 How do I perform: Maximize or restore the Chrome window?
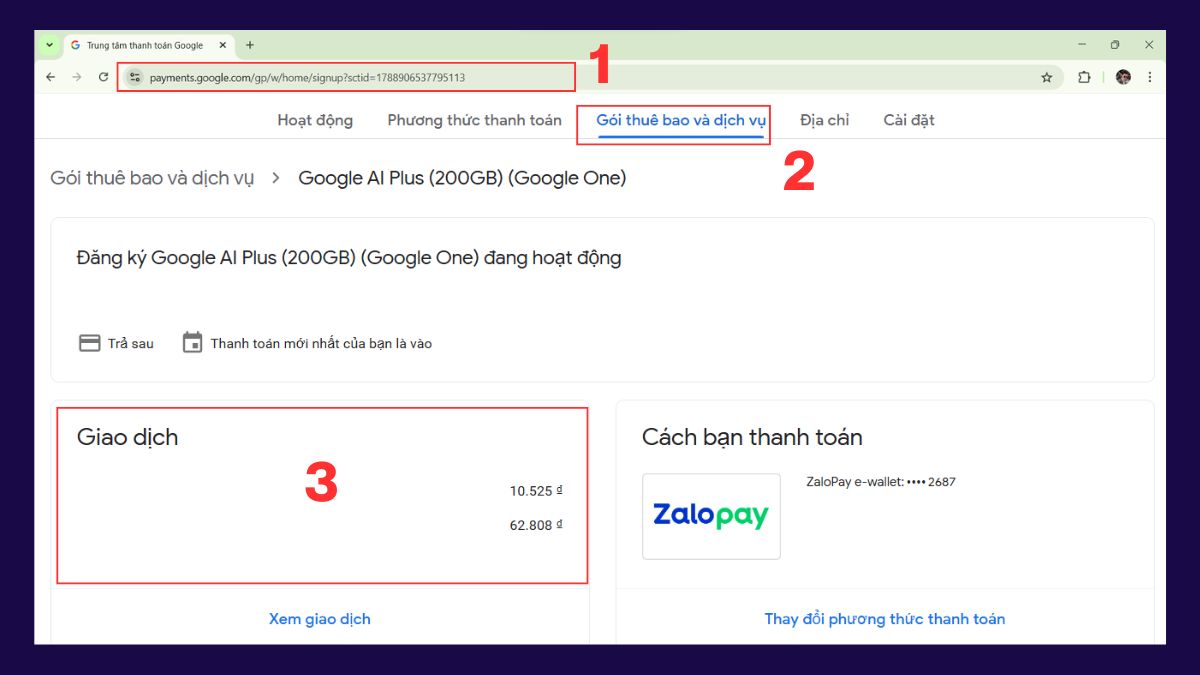(1115, 45)
